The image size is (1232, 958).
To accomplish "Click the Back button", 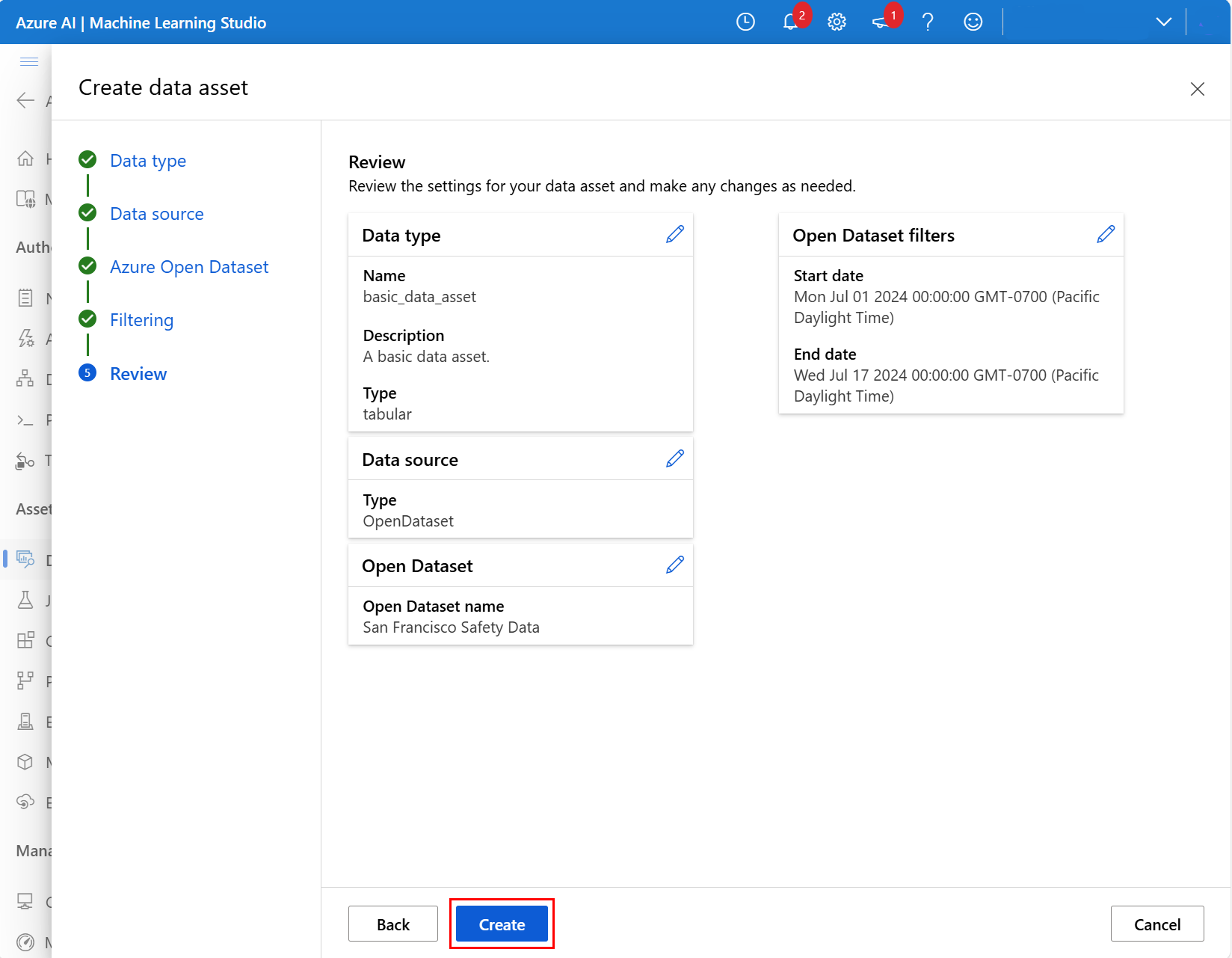I will (392, 924).
